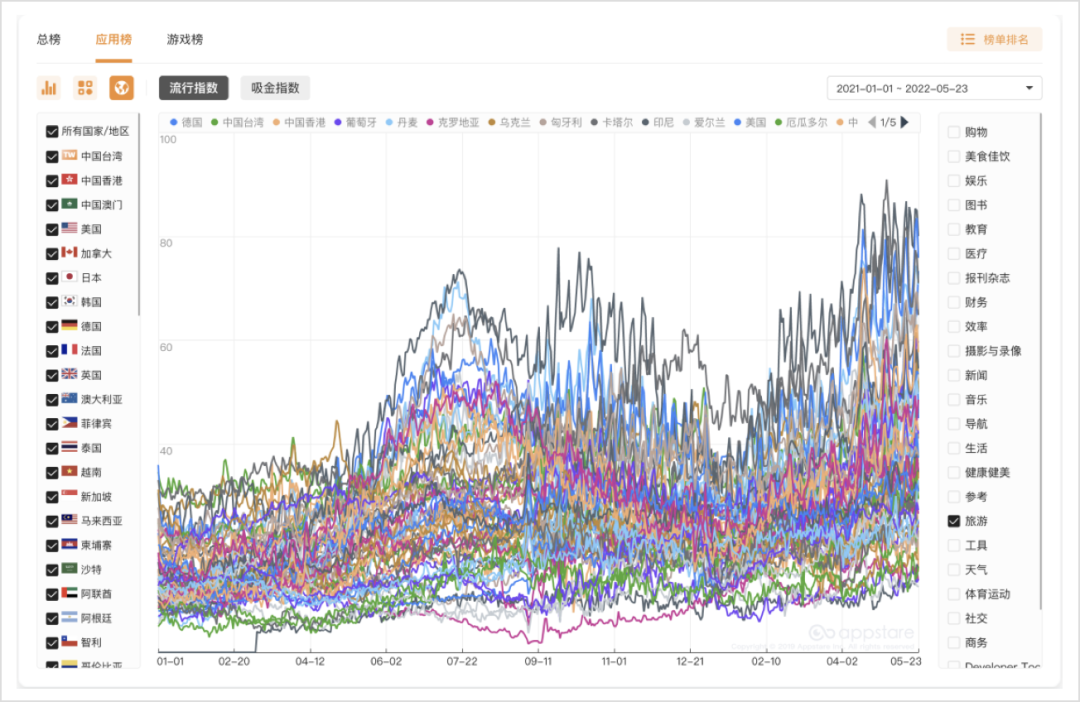
Task: Switch to the 游戏榜 tab
Action: click(185, 39)
